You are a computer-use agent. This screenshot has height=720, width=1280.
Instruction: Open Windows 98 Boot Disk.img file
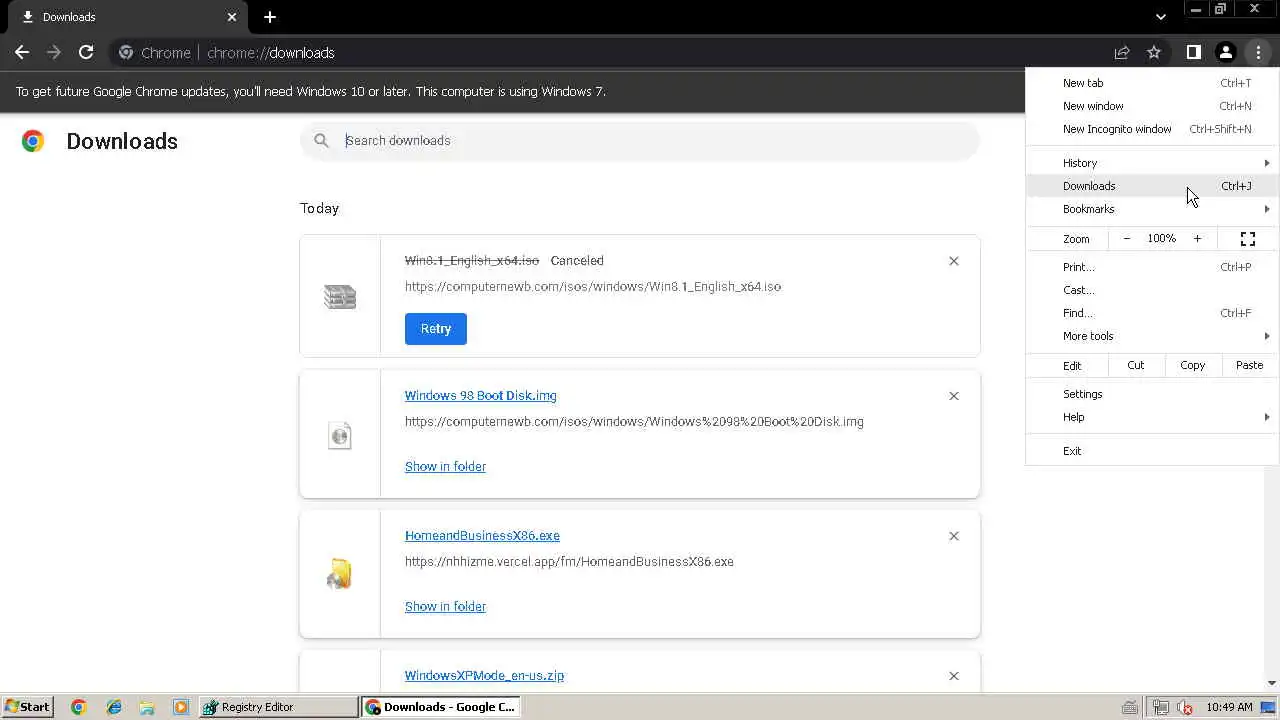click(x=481, y=396)
